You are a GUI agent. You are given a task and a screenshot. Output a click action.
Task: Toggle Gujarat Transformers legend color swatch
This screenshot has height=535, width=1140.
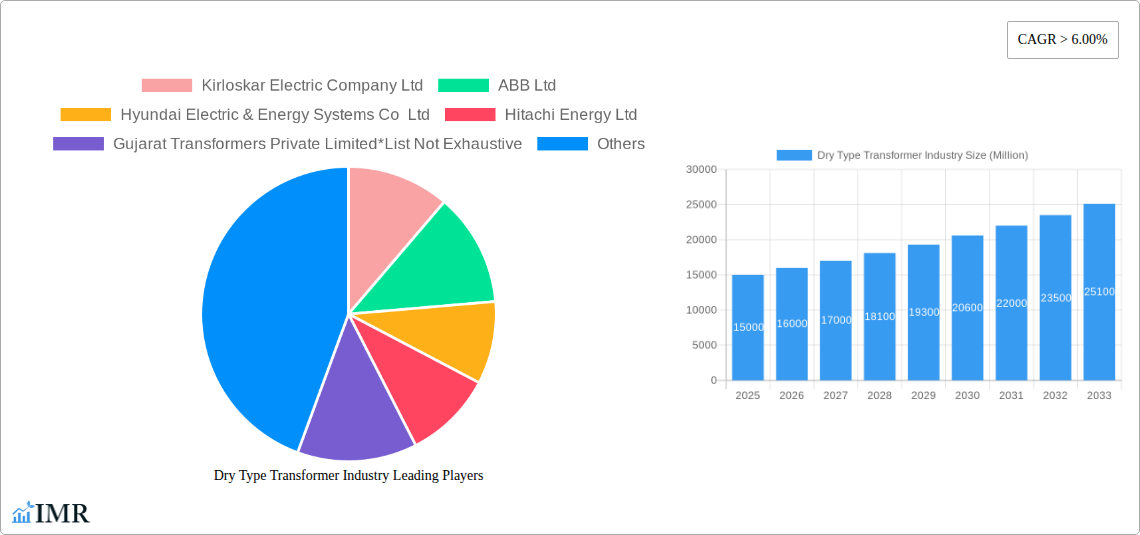(x=79, y=143)
